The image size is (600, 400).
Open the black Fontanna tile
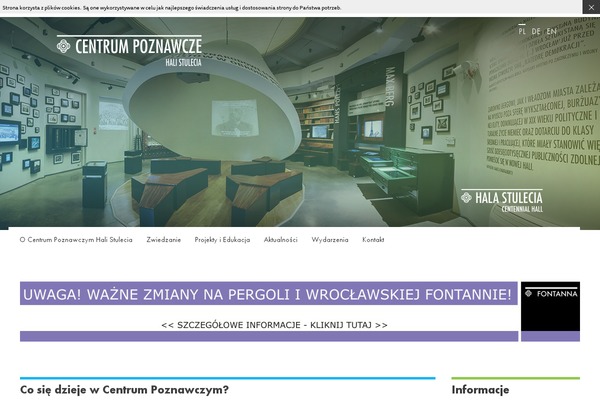tap(550, 311)
